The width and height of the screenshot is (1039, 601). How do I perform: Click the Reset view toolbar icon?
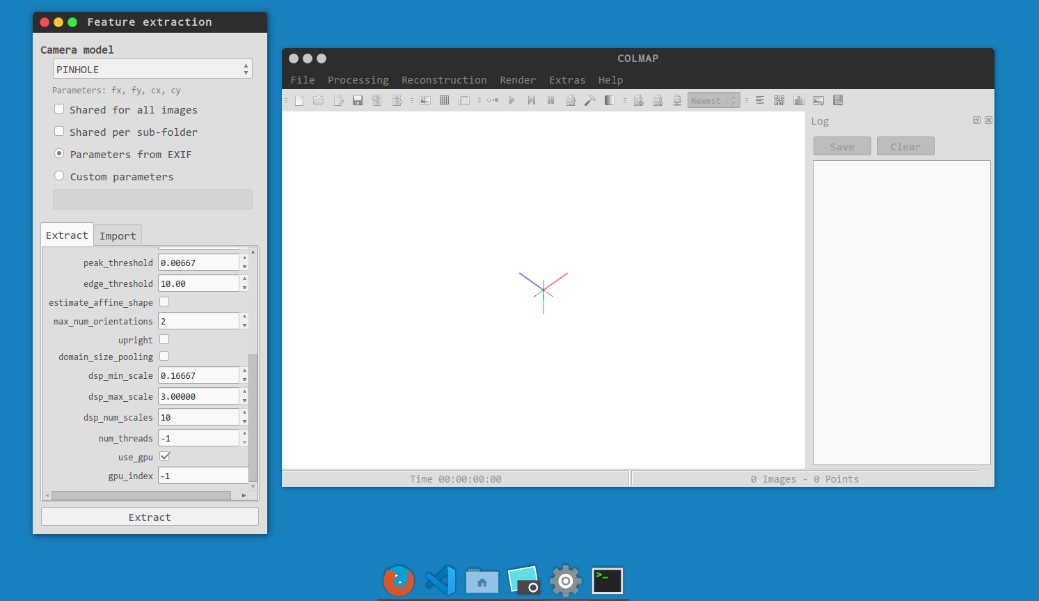pyautogui.click(x=657, y=100)
